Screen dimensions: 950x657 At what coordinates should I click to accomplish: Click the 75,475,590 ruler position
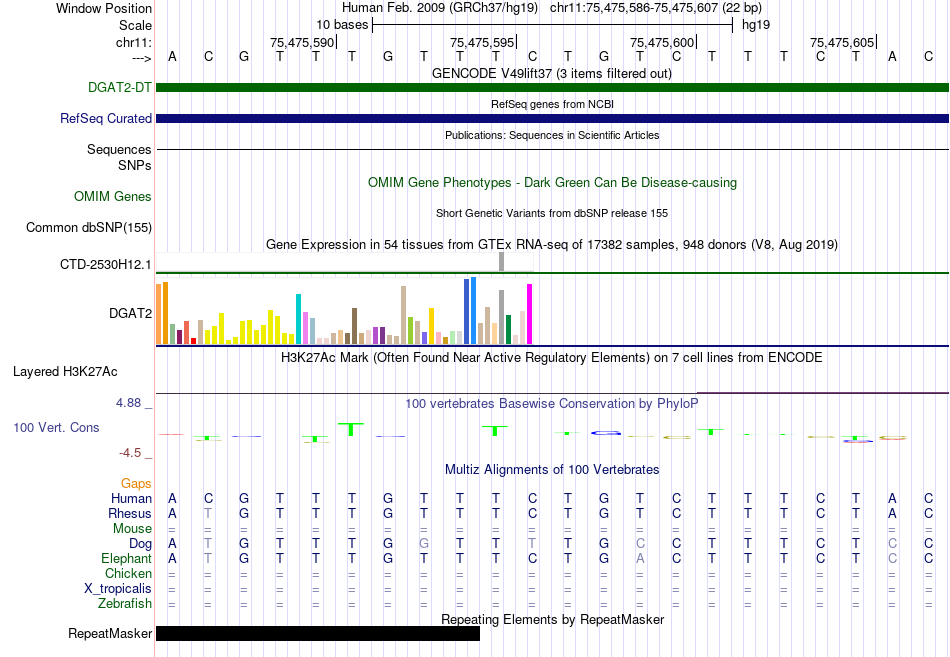302,42
